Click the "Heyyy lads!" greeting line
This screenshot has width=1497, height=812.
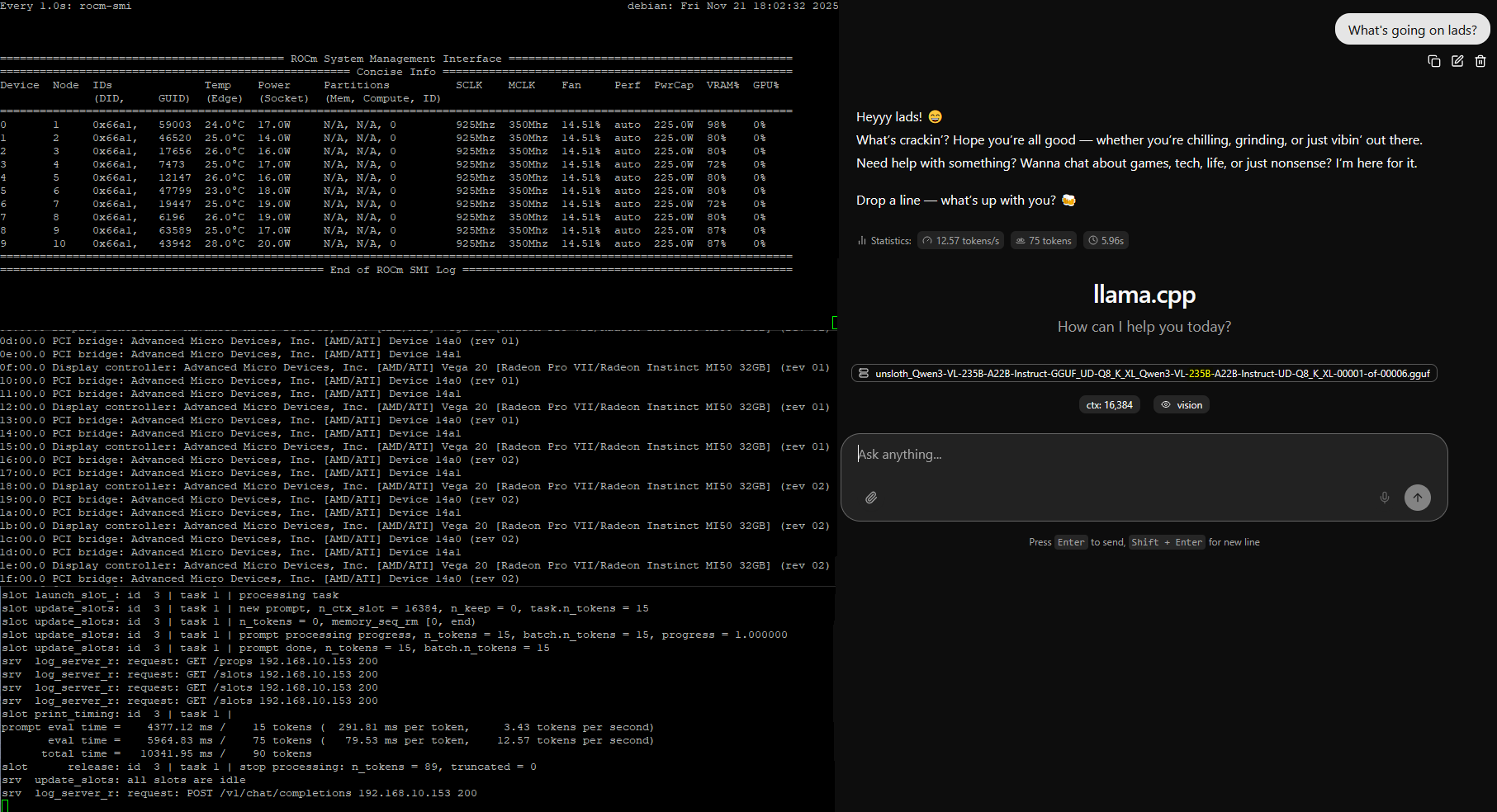coord(899,117)
